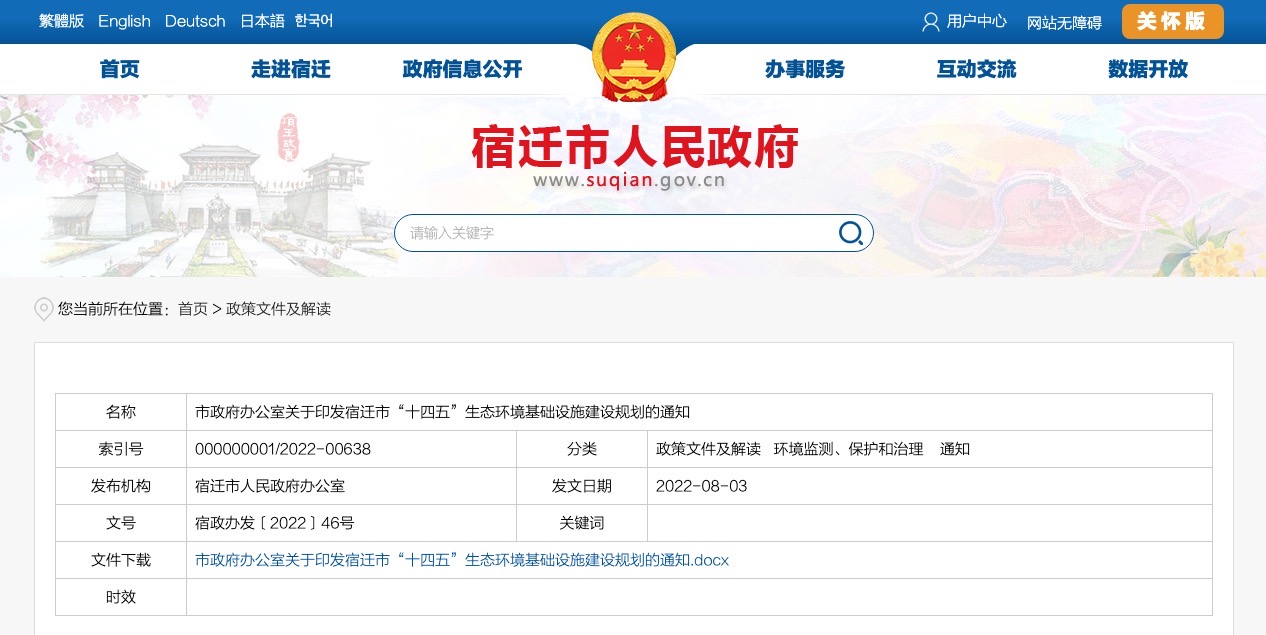Go to 首页 in main navigation
Viewport: 1266px width, 635px height.
(x=120, y=69)
